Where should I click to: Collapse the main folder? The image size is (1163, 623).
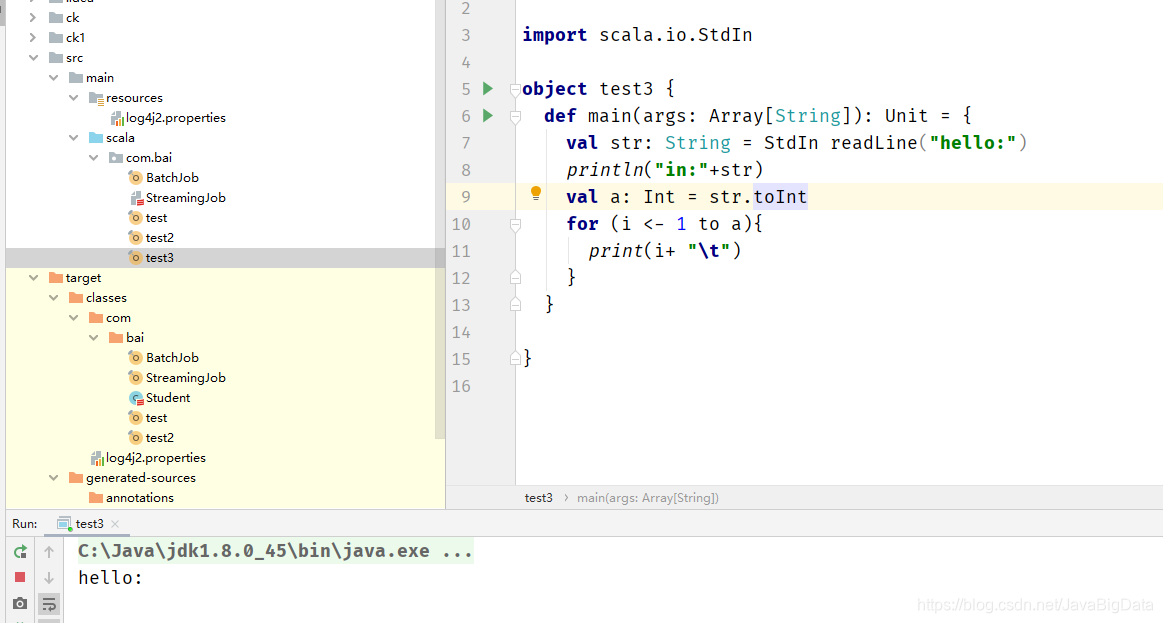pos(53,78)
